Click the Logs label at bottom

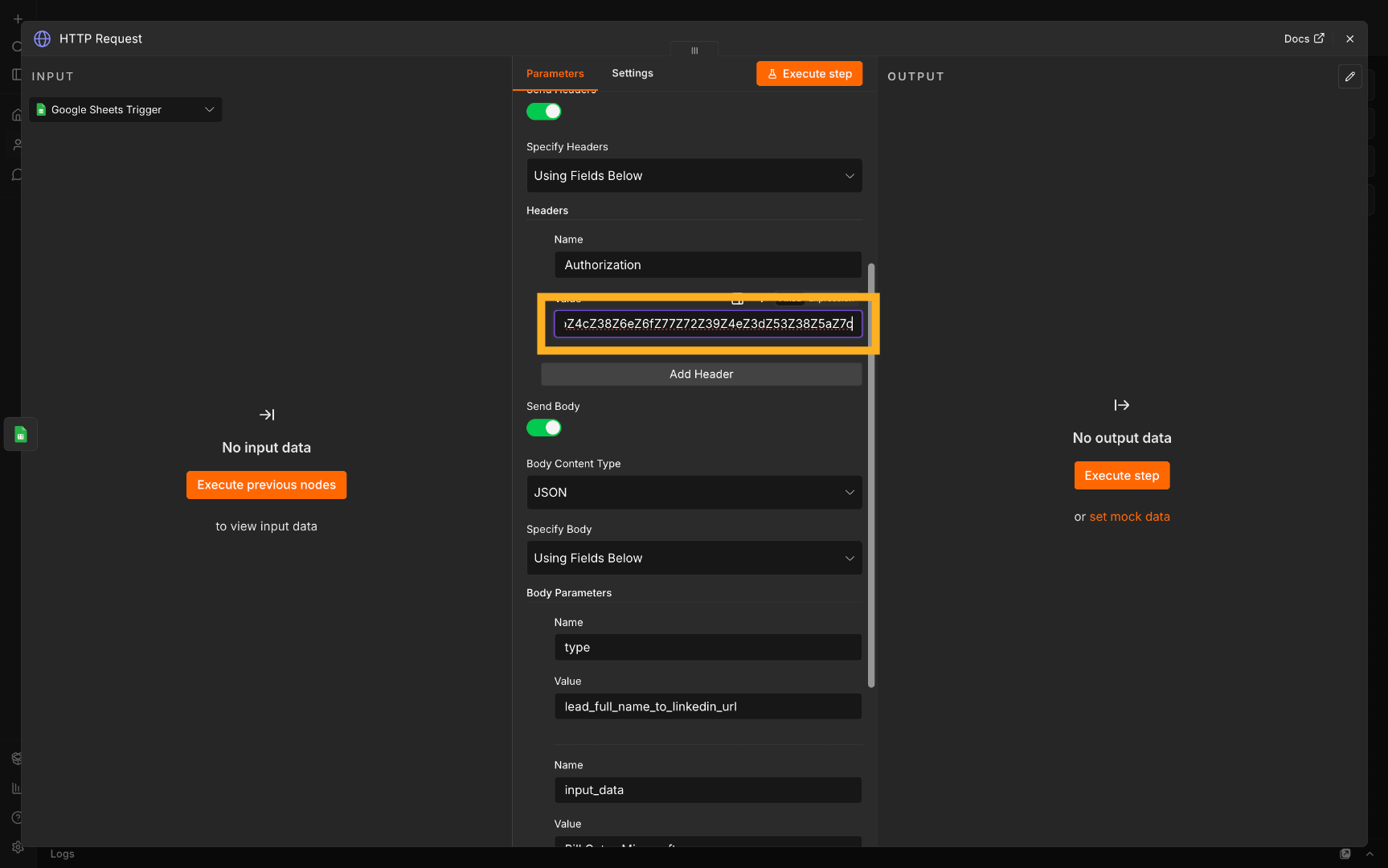pyautogui.click(x=63, y=854)
